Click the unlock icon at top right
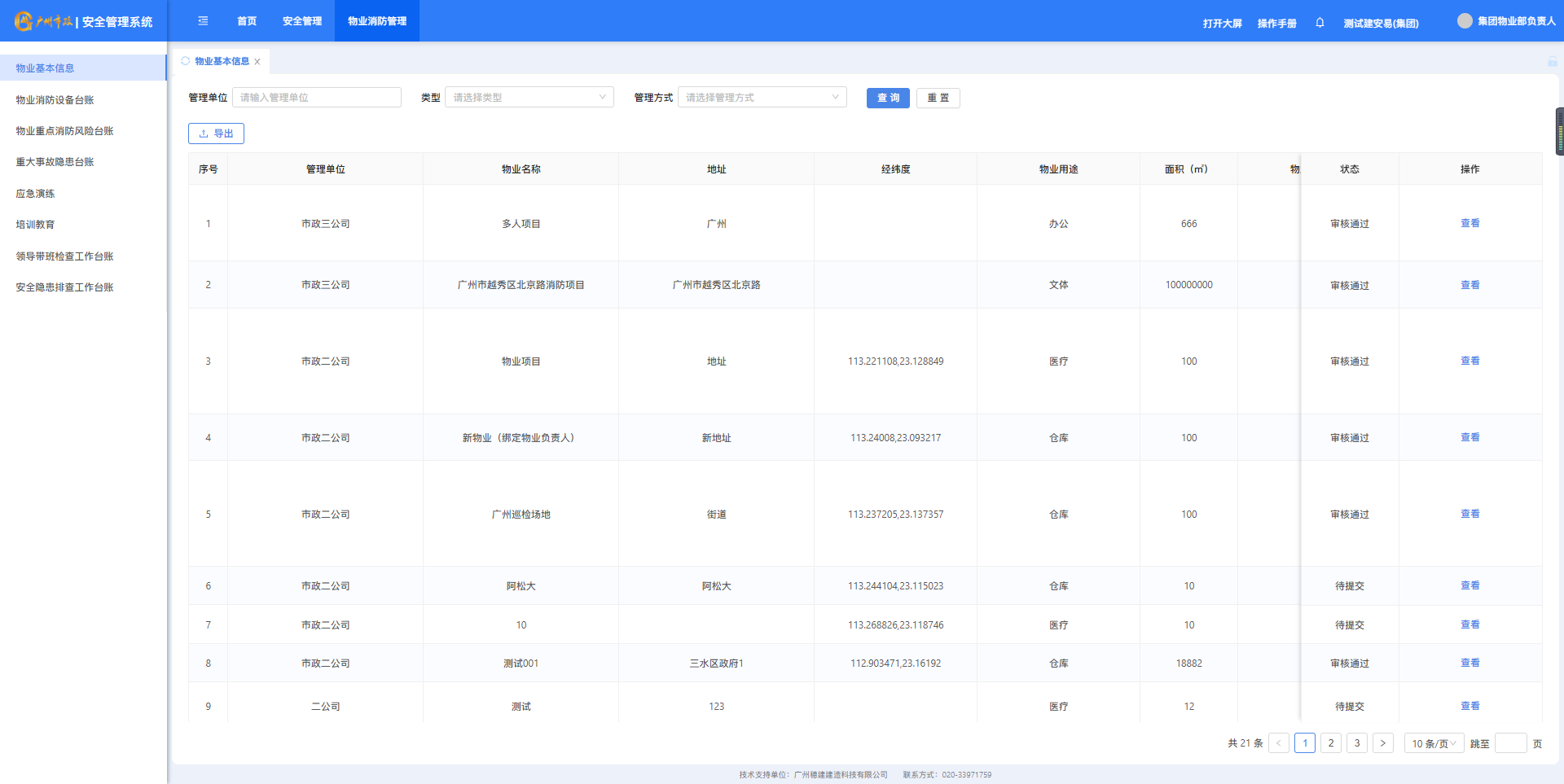This screenshot has height=784, width=1564. click(1552, 62)
